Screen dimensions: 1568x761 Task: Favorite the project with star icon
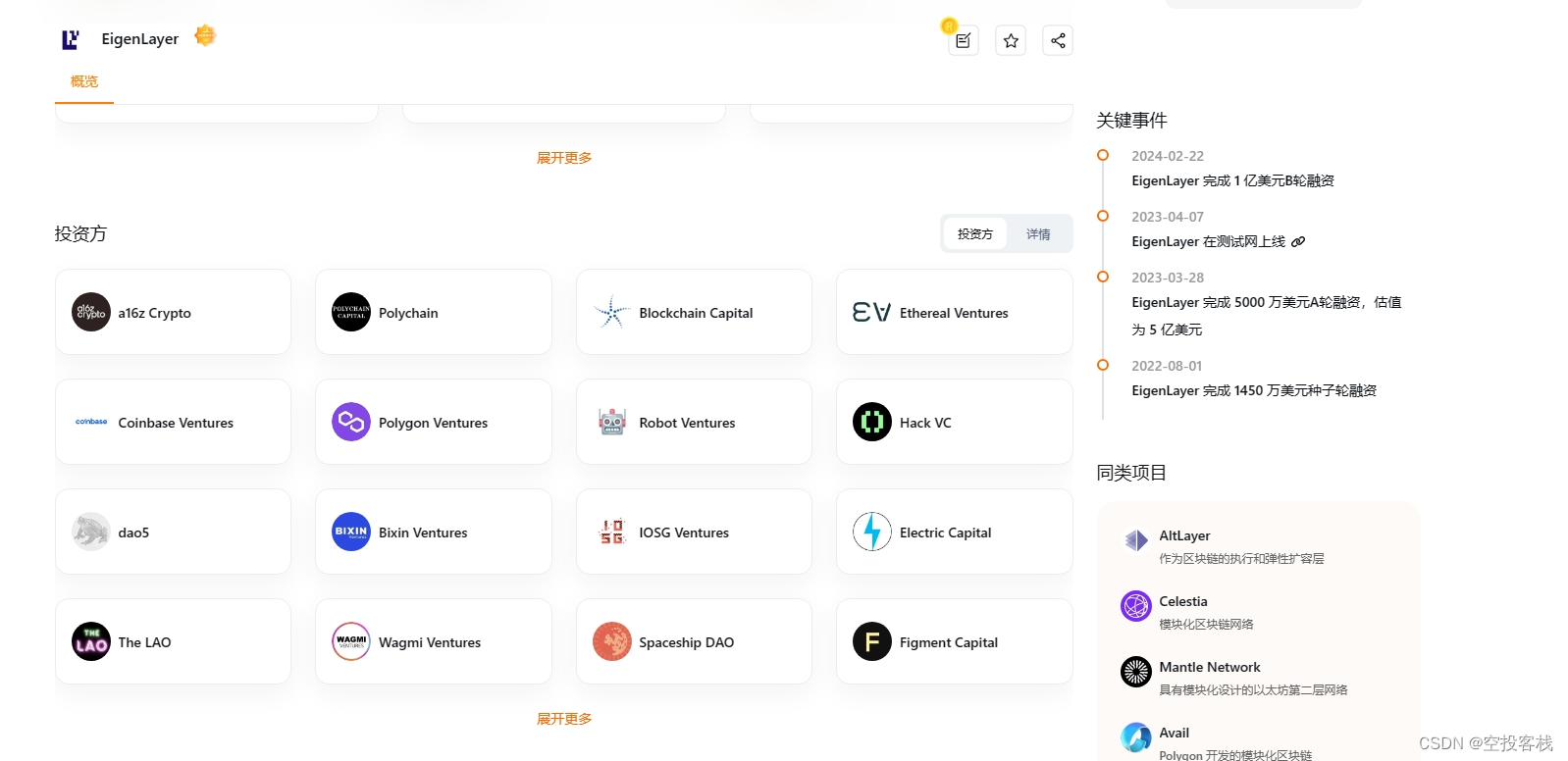[1011, 40]
